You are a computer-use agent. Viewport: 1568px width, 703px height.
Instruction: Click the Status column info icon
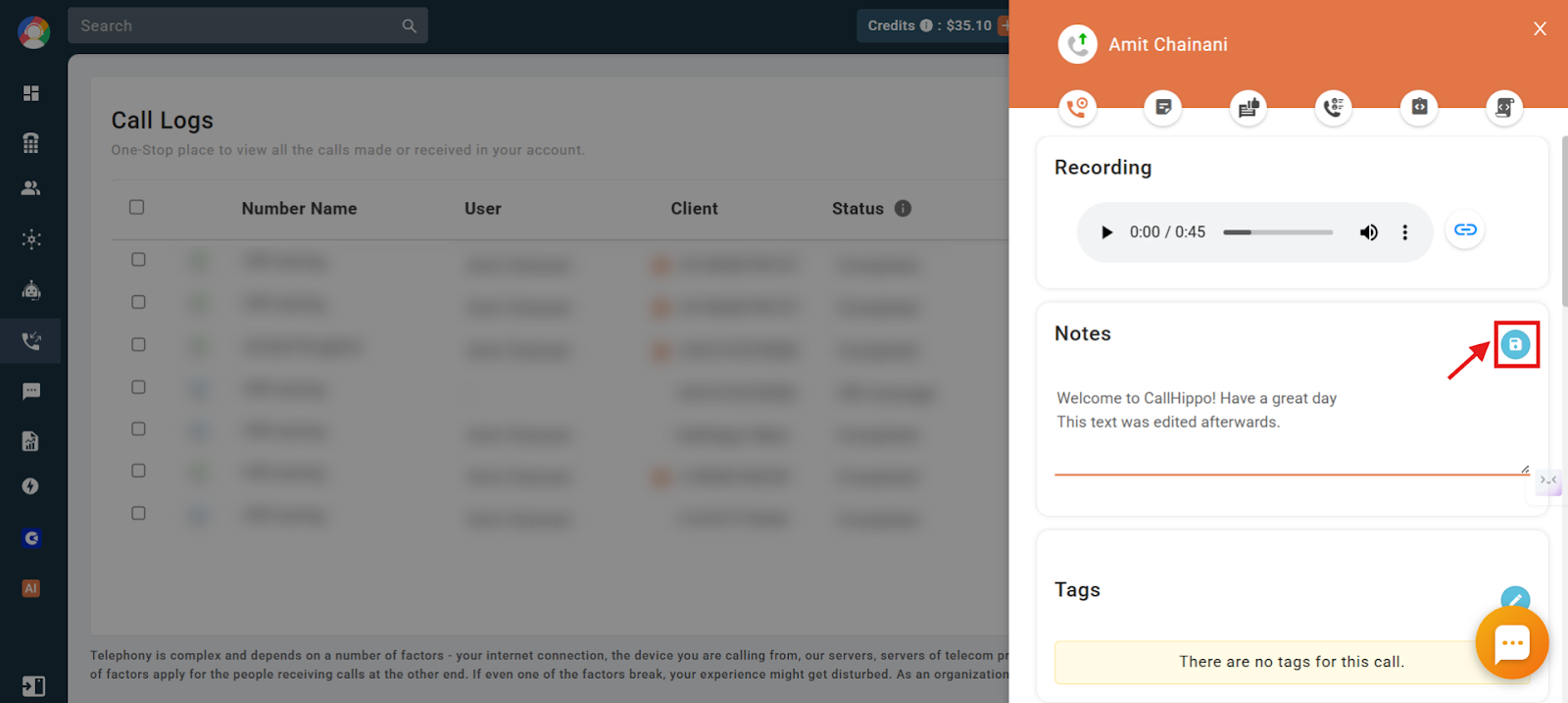(903, 208)
